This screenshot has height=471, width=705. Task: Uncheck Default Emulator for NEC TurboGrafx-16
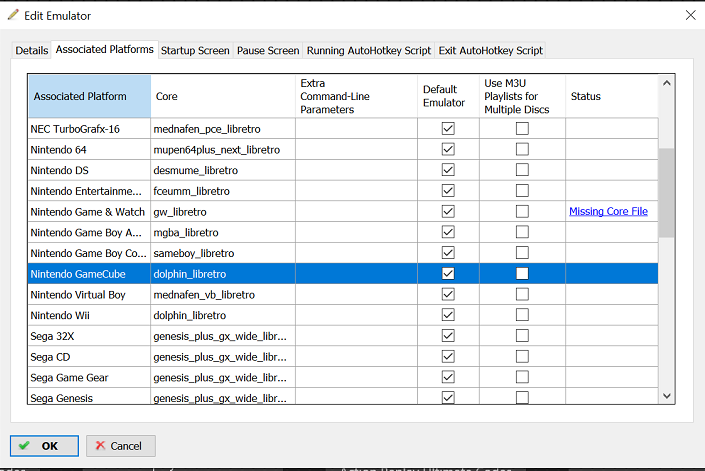[448, 129]
